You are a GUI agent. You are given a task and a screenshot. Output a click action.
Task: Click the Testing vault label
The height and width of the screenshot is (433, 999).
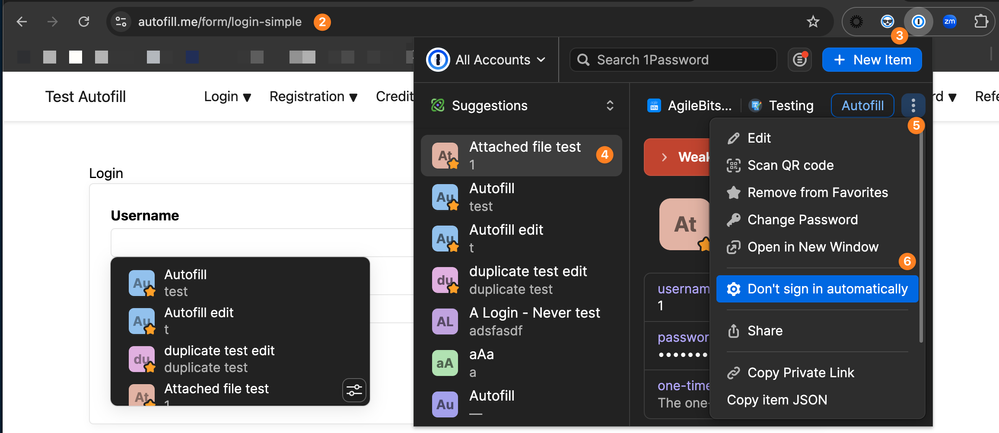pyautogui.click(x=782, y=106)
